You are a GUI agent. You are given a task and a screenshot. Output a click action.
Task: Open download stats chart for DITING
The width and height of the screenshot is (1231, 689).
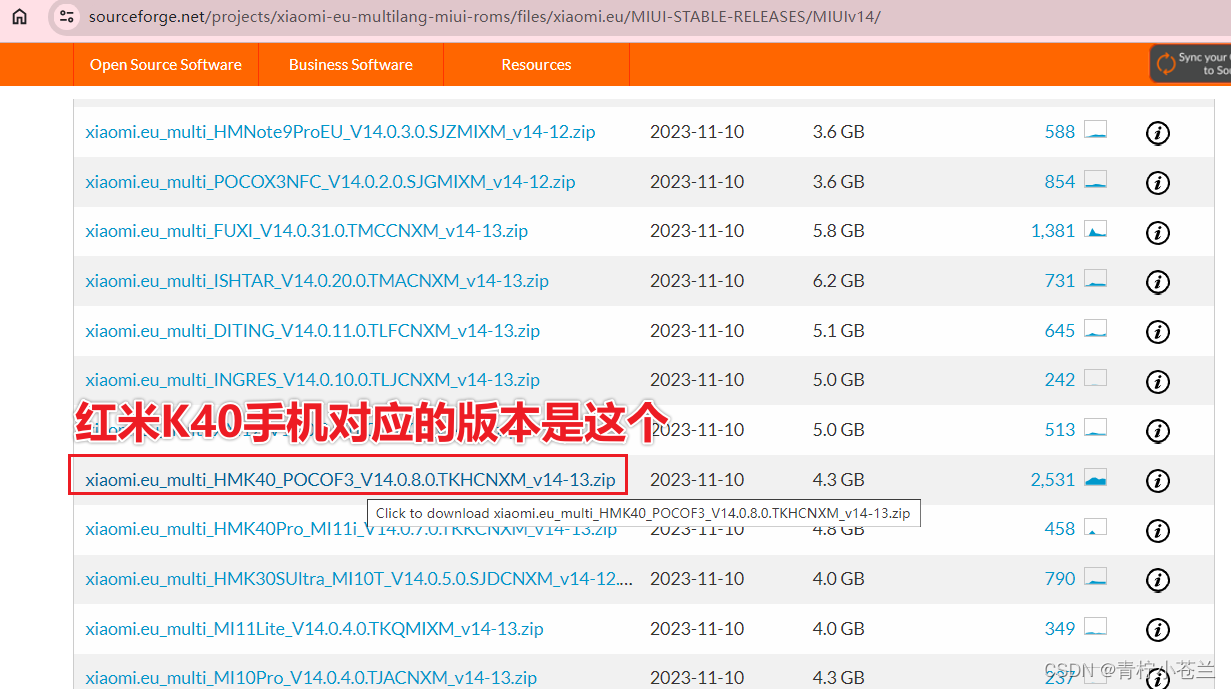click(1096, 329)
